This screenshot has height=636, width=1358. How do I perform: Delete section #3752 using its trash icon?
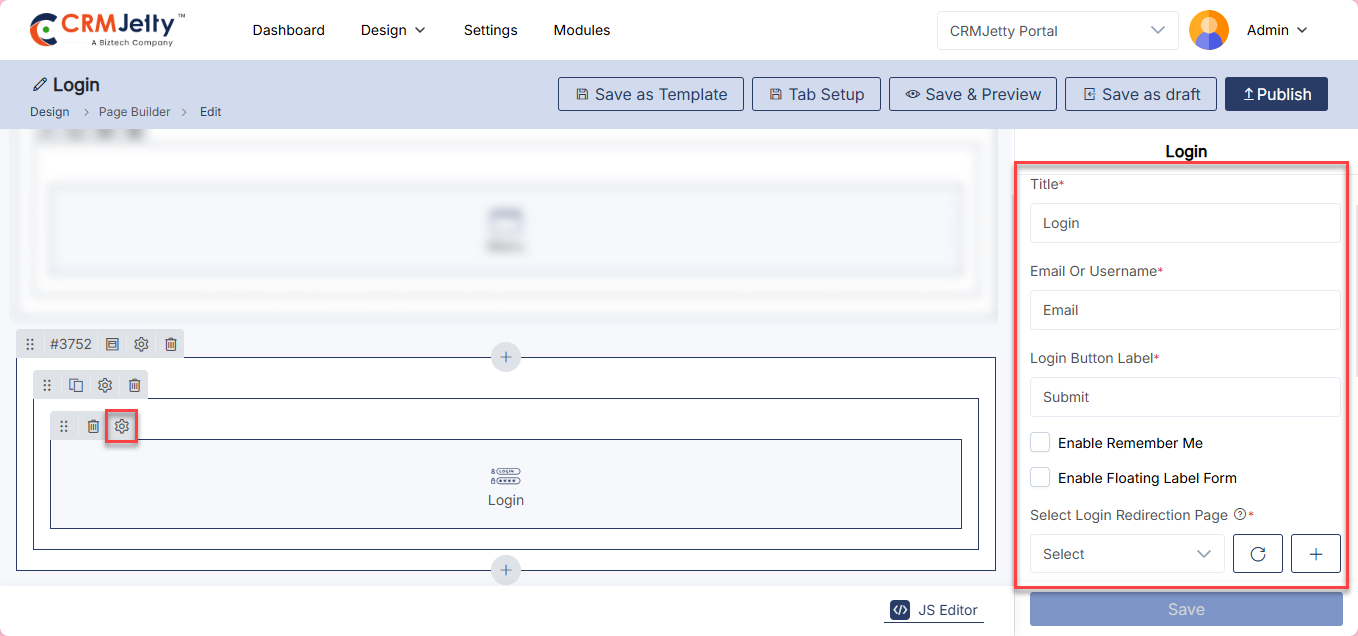click(x=171, y=344)
